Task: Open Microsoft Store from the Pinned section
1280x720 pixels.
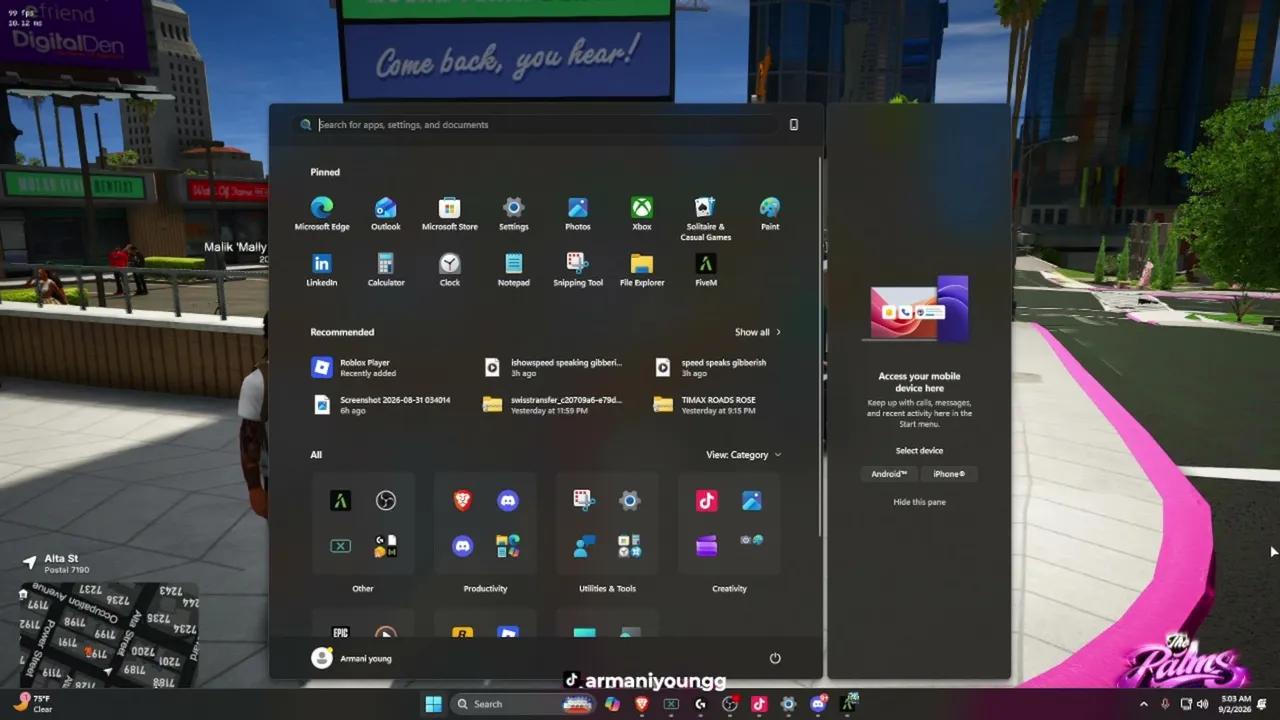Action: (450, 214)
